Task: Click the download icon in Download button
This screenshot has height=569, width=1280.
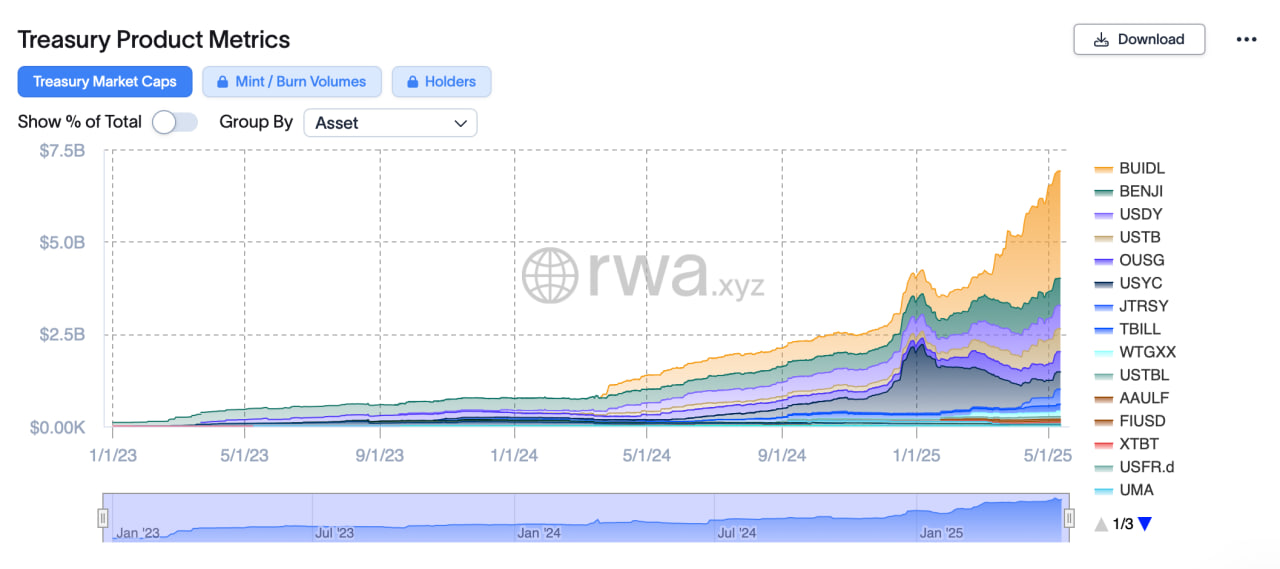Action: (1101, 40)
